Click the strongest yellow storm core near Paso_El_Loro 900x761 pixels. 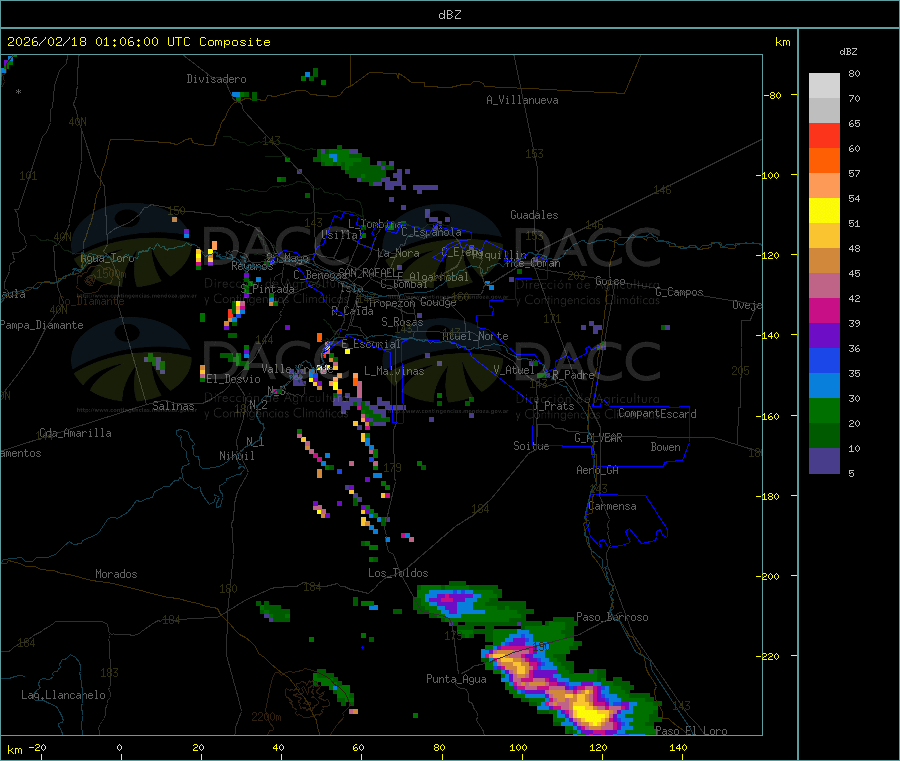(589, 712)
